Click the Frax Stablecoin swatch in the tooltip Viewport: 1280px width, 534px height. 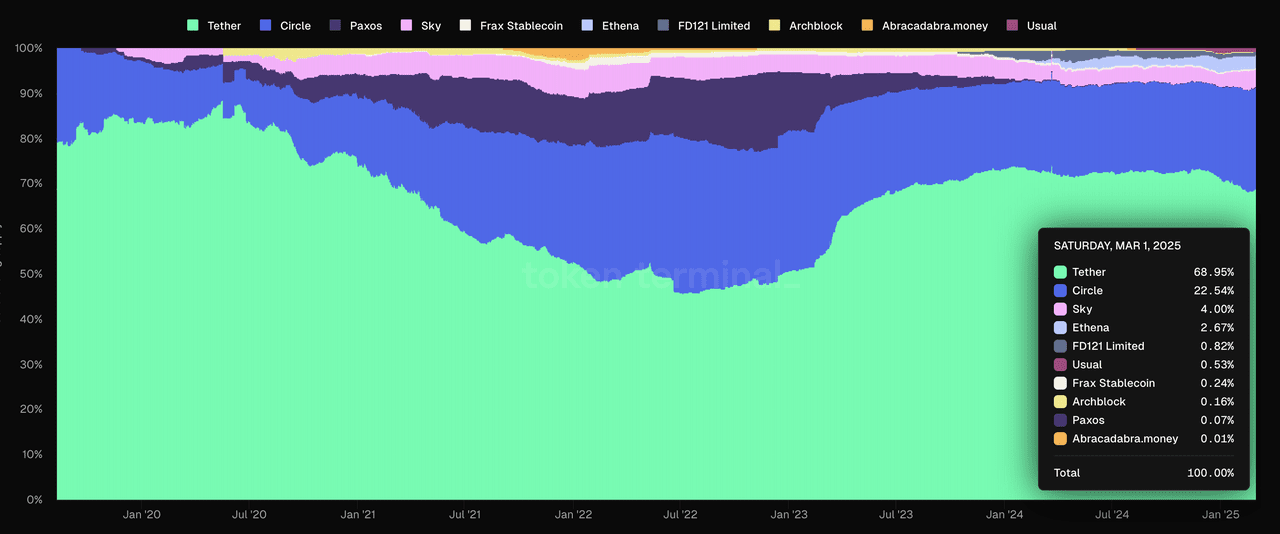1060,383
